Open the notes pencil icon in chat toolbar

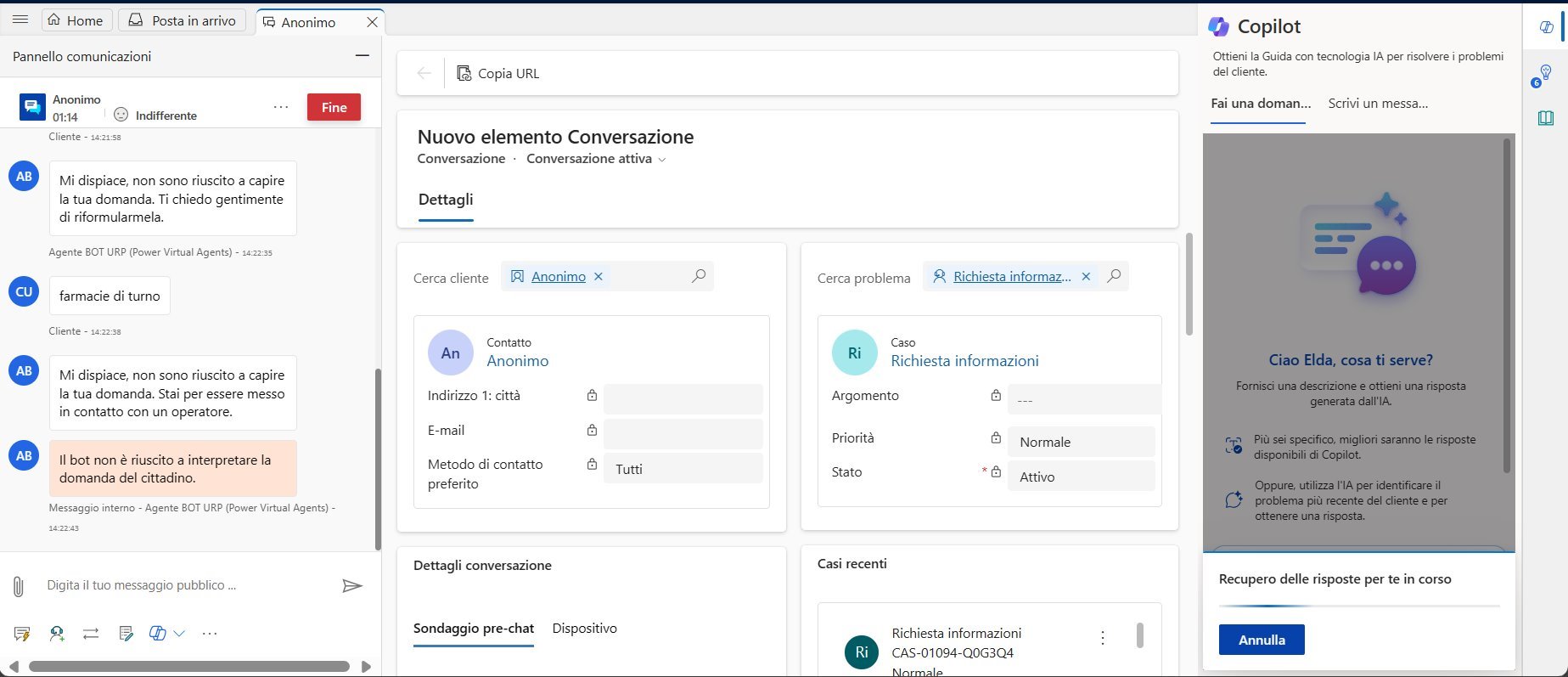click(126, 633)
